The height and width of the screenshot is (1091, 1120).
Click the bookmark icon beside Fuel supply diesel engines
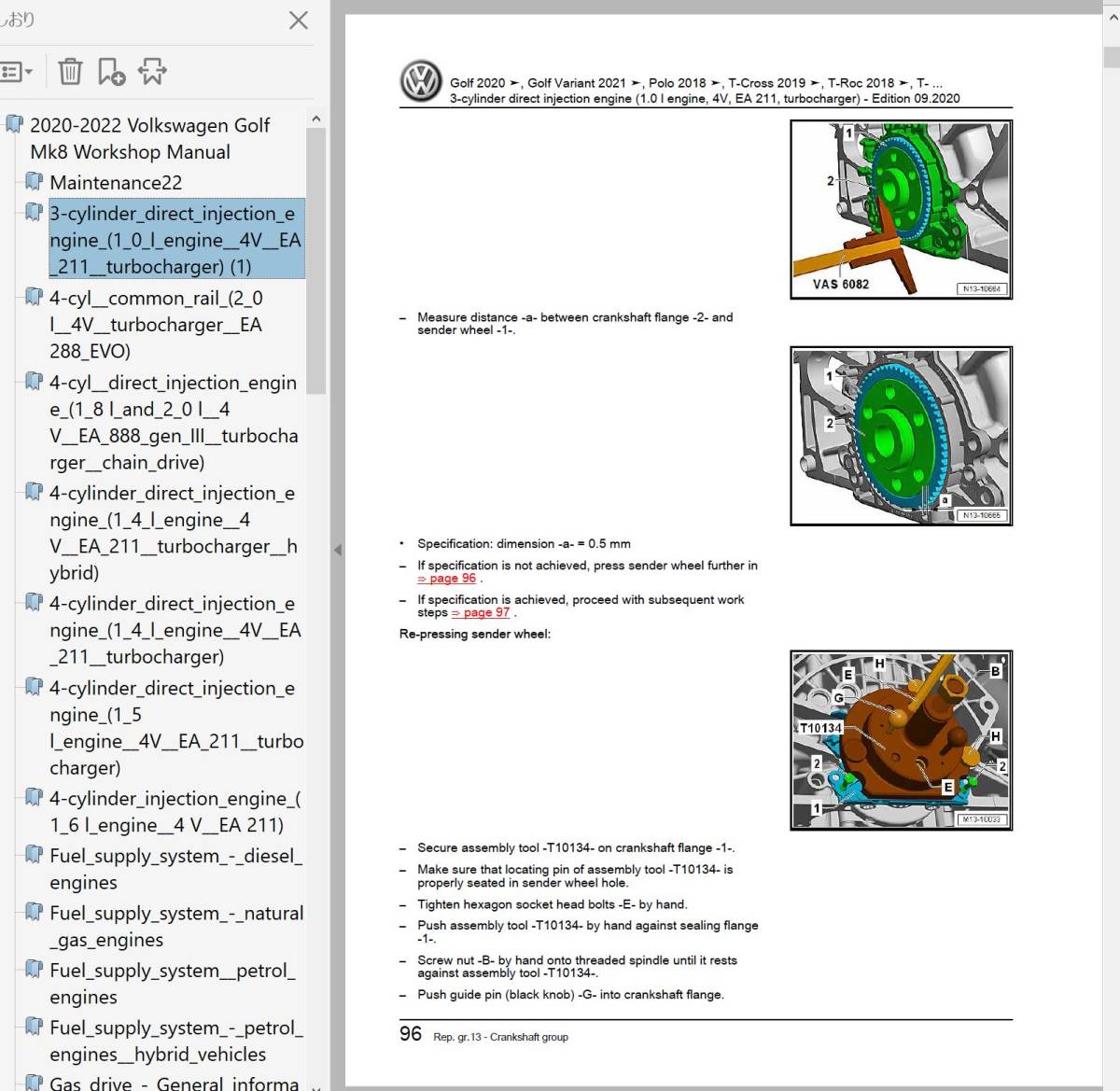click(x=35, y=855)
